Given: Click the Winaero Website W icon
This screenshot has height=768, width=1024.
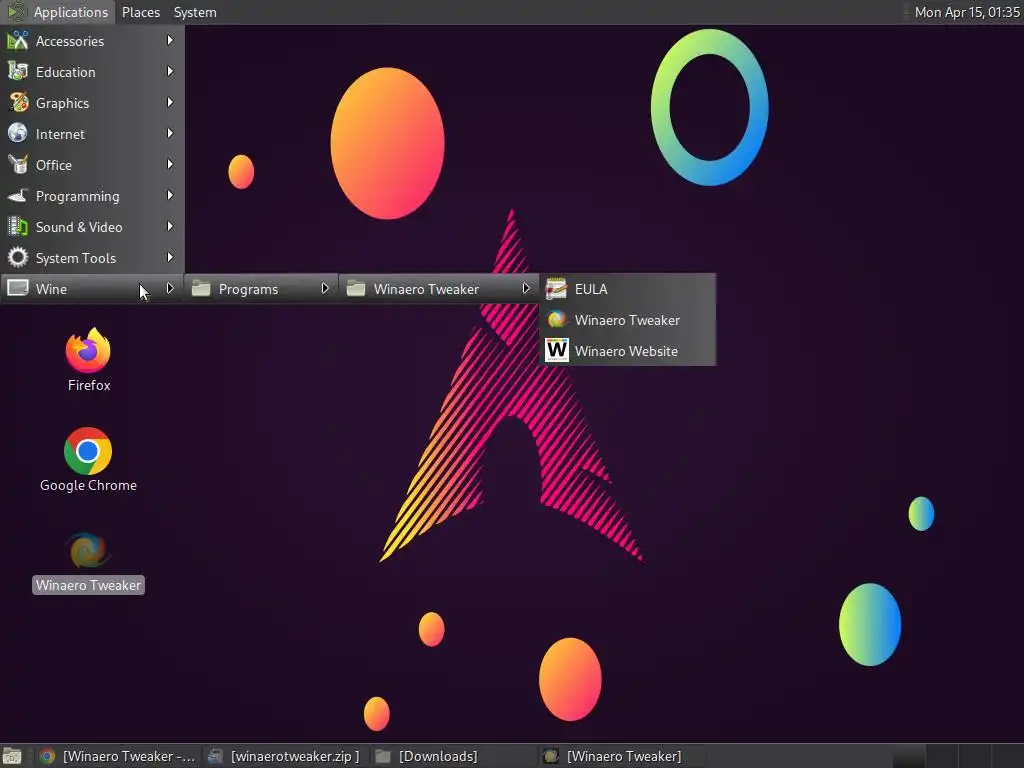Looking at the screenshot, I should [556, 350].
